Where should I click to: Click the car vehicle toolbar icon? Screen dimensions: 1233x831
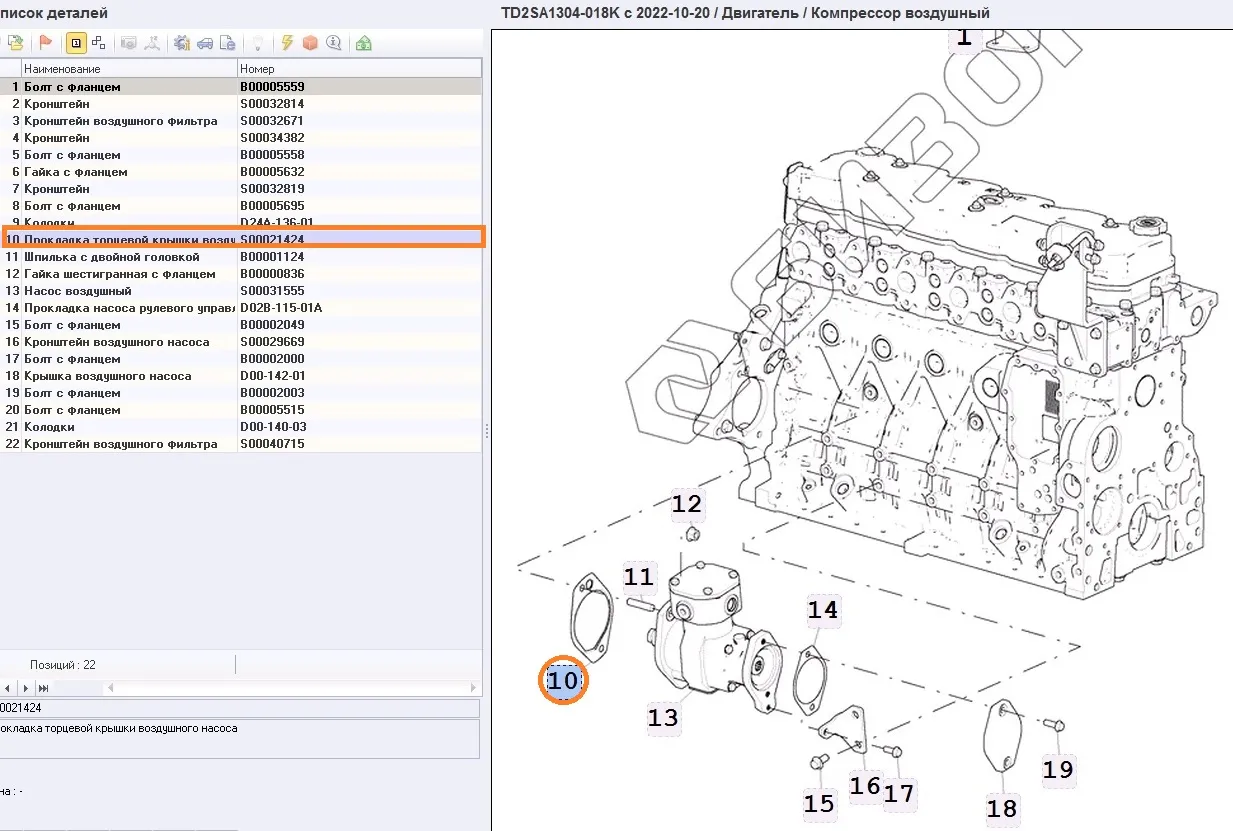[205, 43]
